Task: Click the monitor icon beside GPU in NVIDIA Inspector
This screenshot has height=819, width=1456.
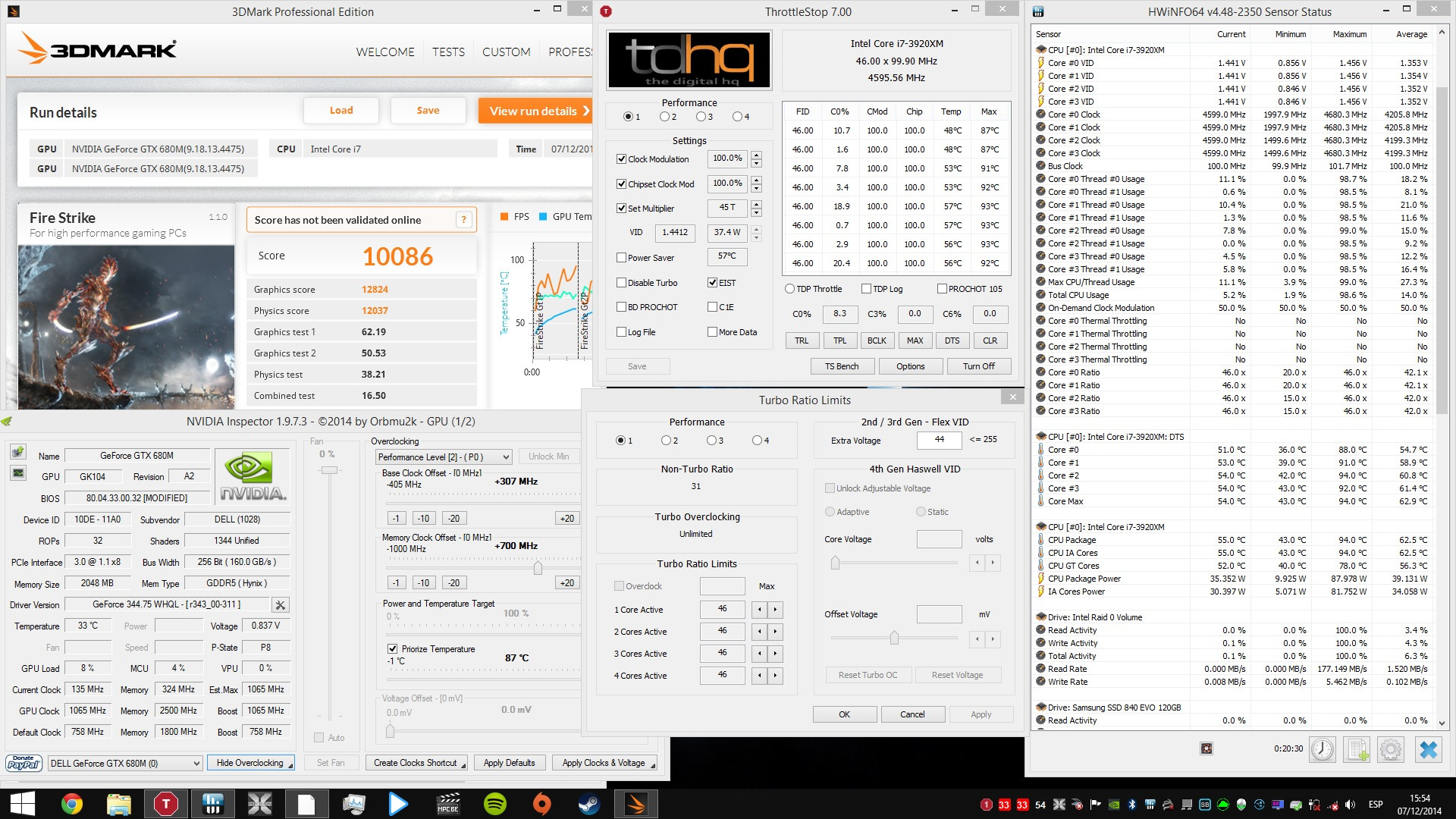Action: pyautogui.click(x=18, y=473)
